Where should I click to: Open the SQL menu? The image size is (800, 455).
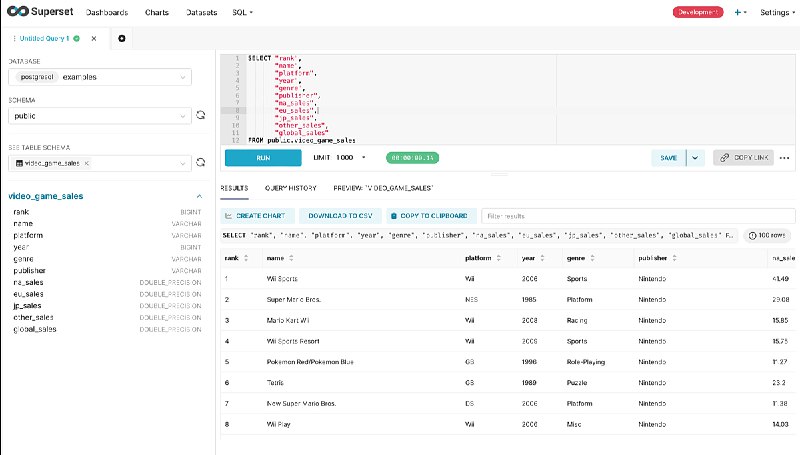(242, 12)
